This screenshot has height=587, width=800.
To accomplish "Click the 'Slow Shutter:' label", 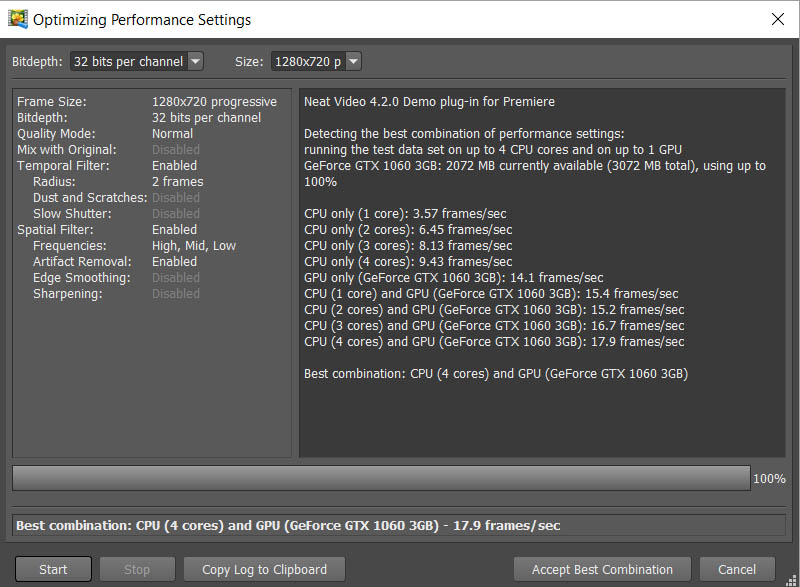I will coord(72,214).
